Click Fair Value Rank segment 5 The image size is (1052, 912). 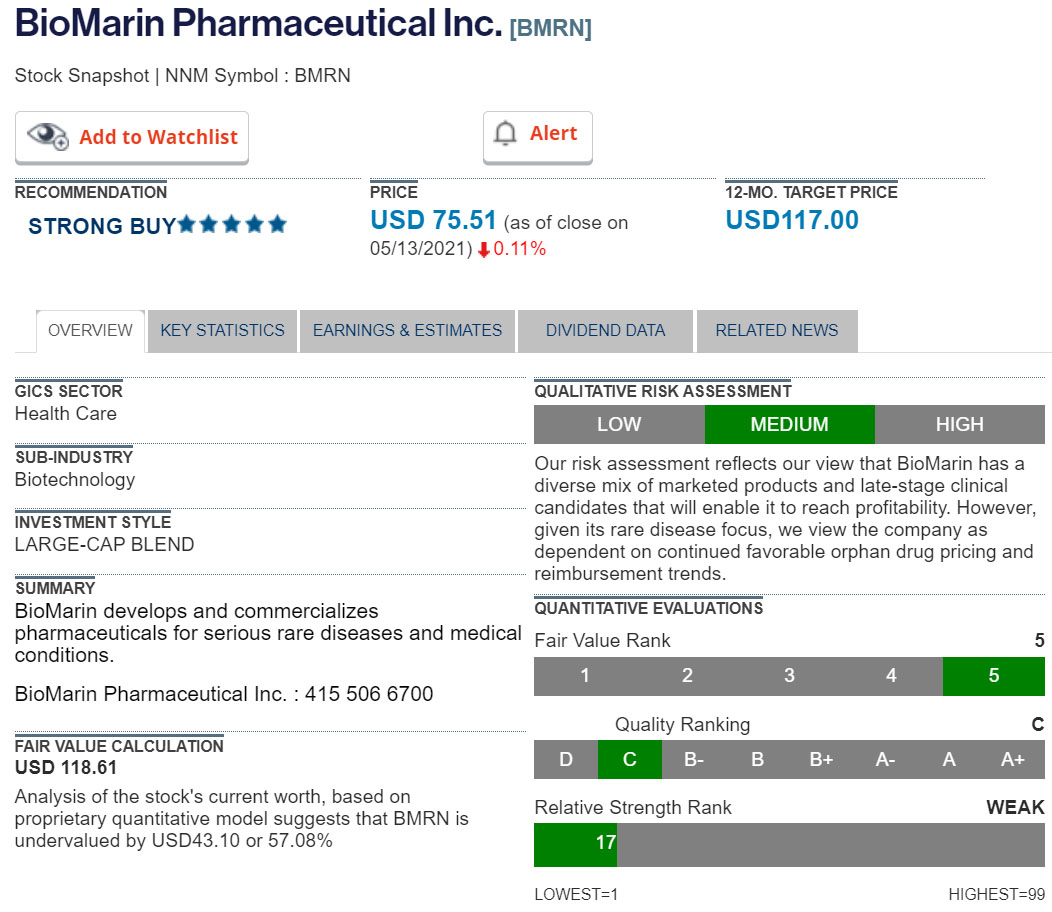[993, 676]
